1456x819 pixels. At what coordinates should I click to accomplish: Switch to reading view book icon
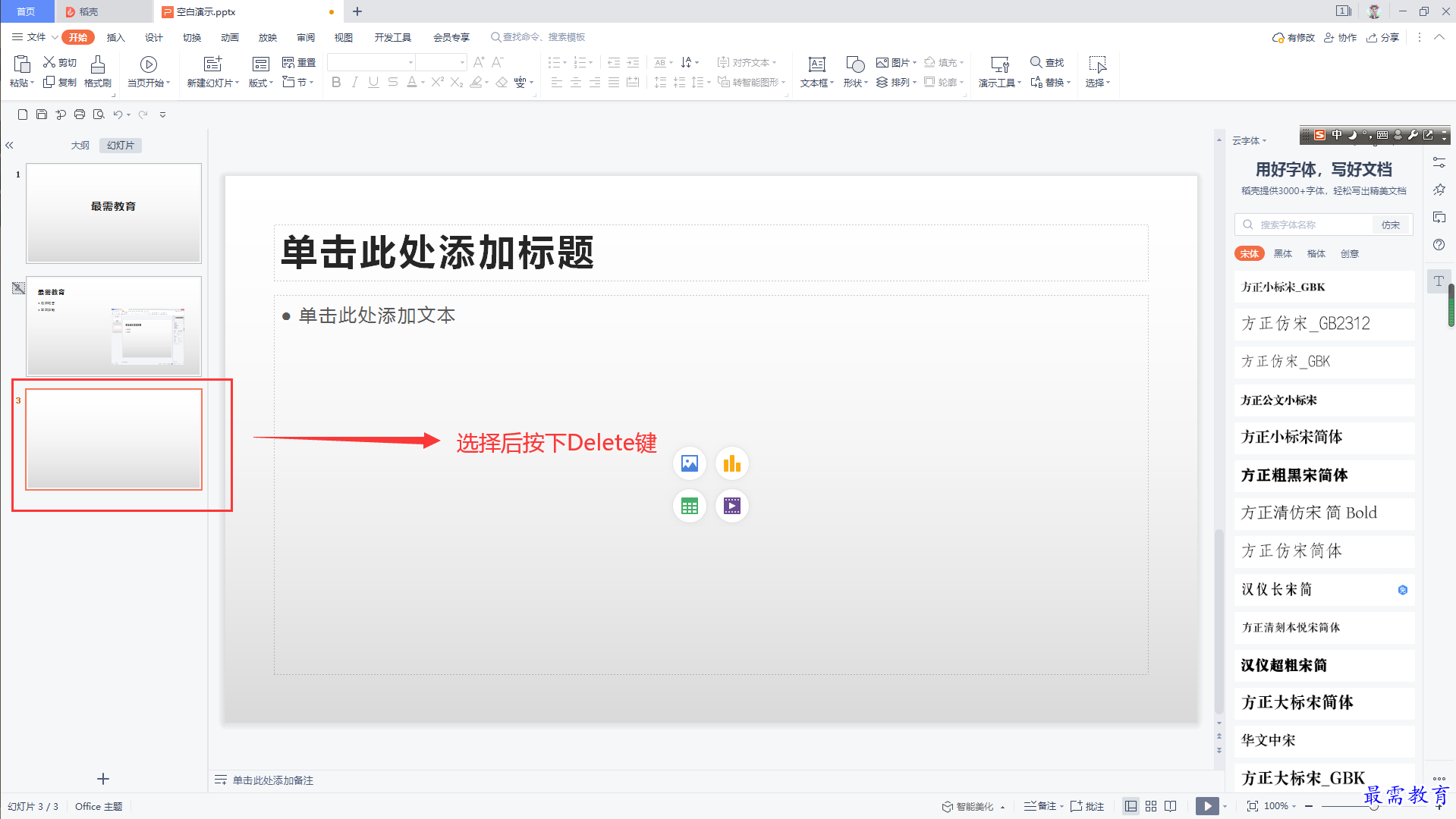point(1171,806)
